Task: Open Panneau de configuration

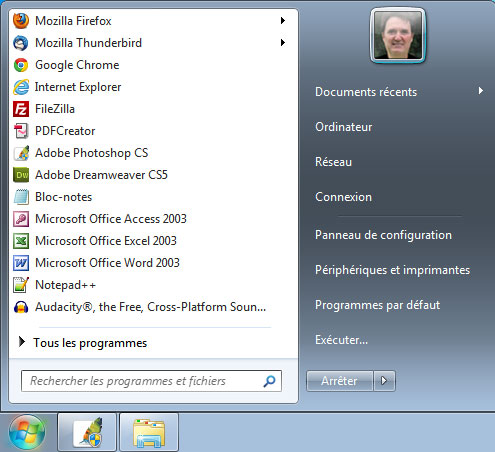Action: click(x=383, y=235)
